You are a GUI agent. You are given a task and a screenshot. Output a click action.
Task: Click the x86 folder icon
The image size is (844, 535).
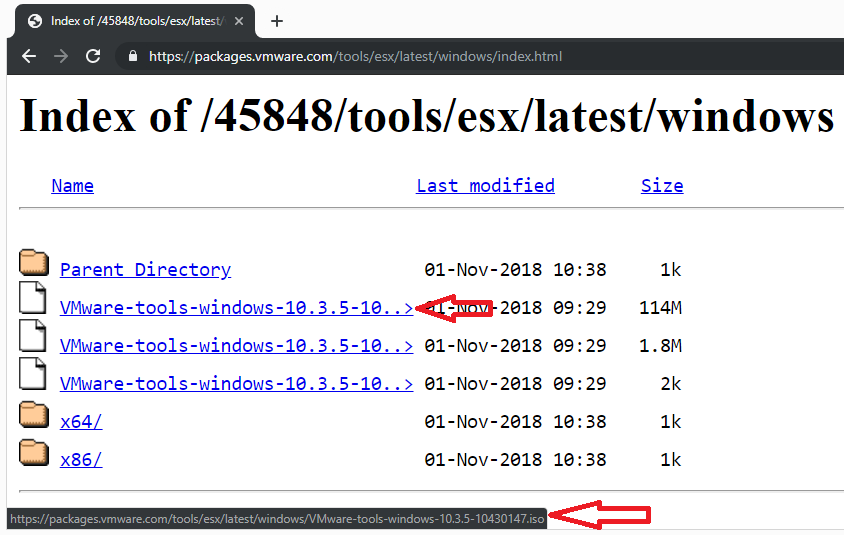coord(34,453)
